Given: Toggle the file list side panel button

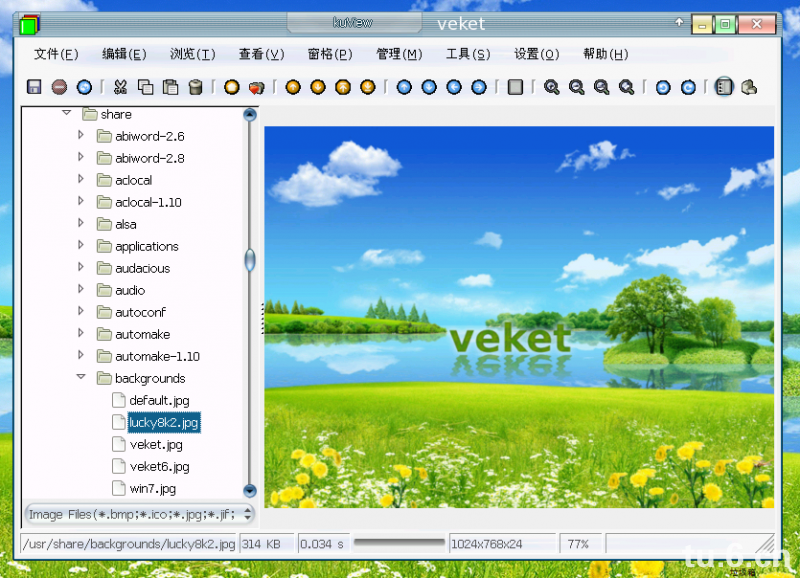Looking at the screenshot, I should [x=723, y=87].
